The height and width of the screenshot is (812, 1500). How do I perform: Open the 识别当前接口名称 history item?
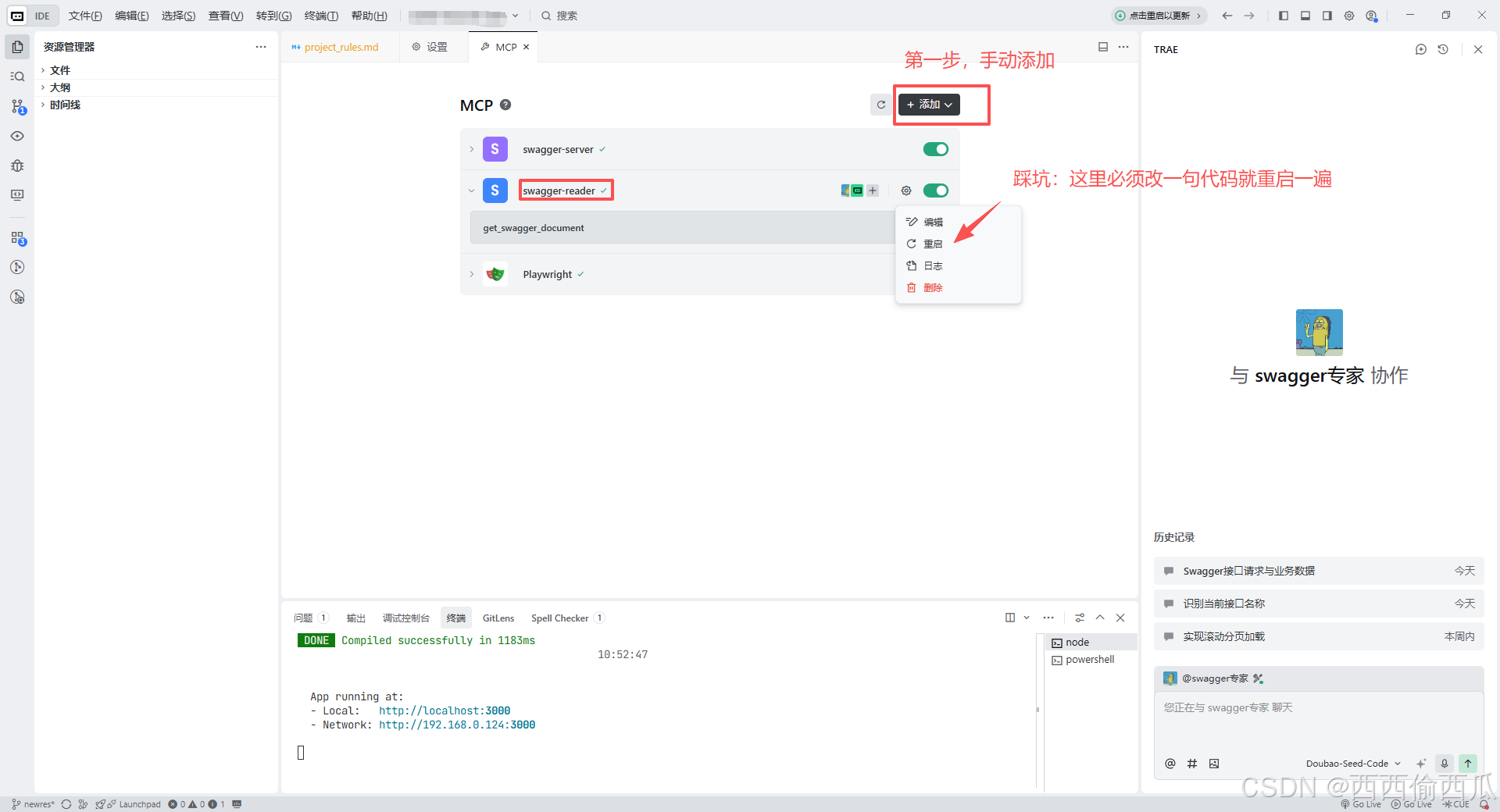1319,604
